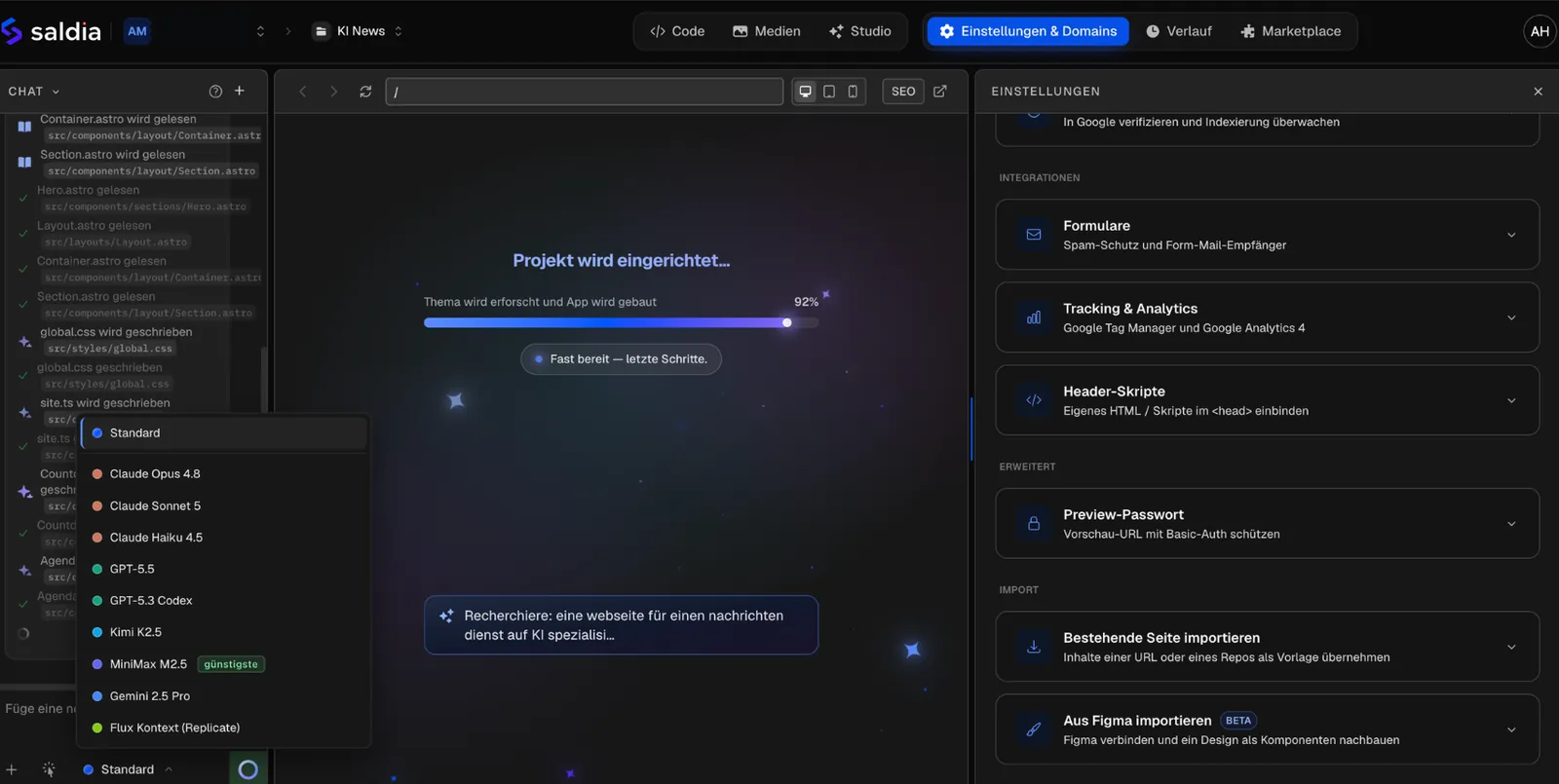Open the Marketplace tab

1291,31
